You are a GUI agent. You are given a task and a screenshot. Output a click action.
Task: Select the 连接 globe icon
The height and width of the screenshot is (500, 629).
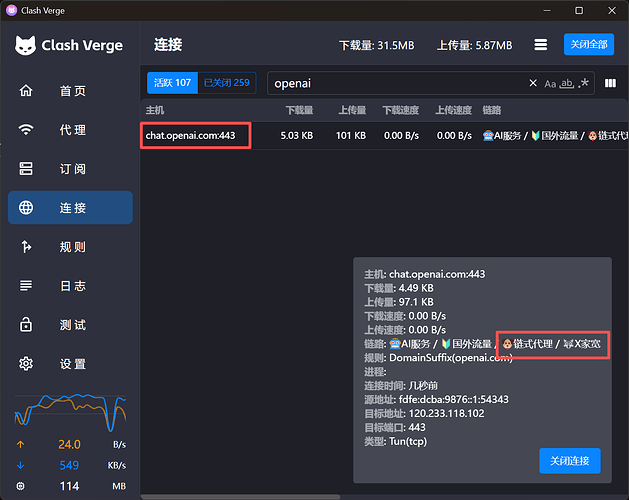(x=26, y=207)
